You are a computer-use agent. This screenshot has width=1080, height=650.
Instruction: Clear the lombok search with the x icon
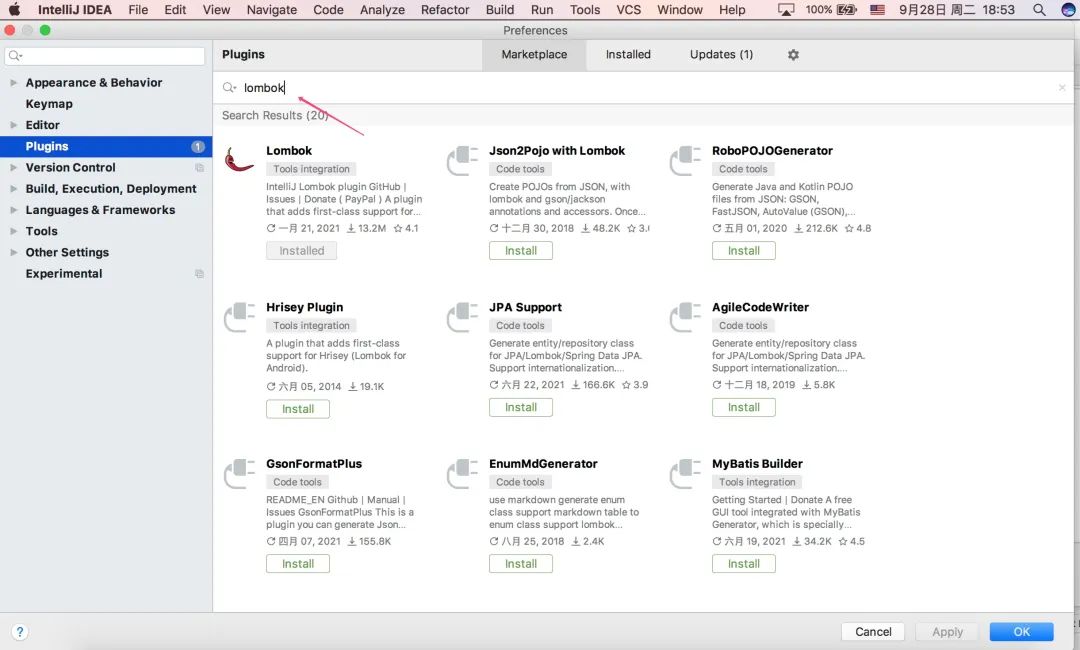(1062, 87)
